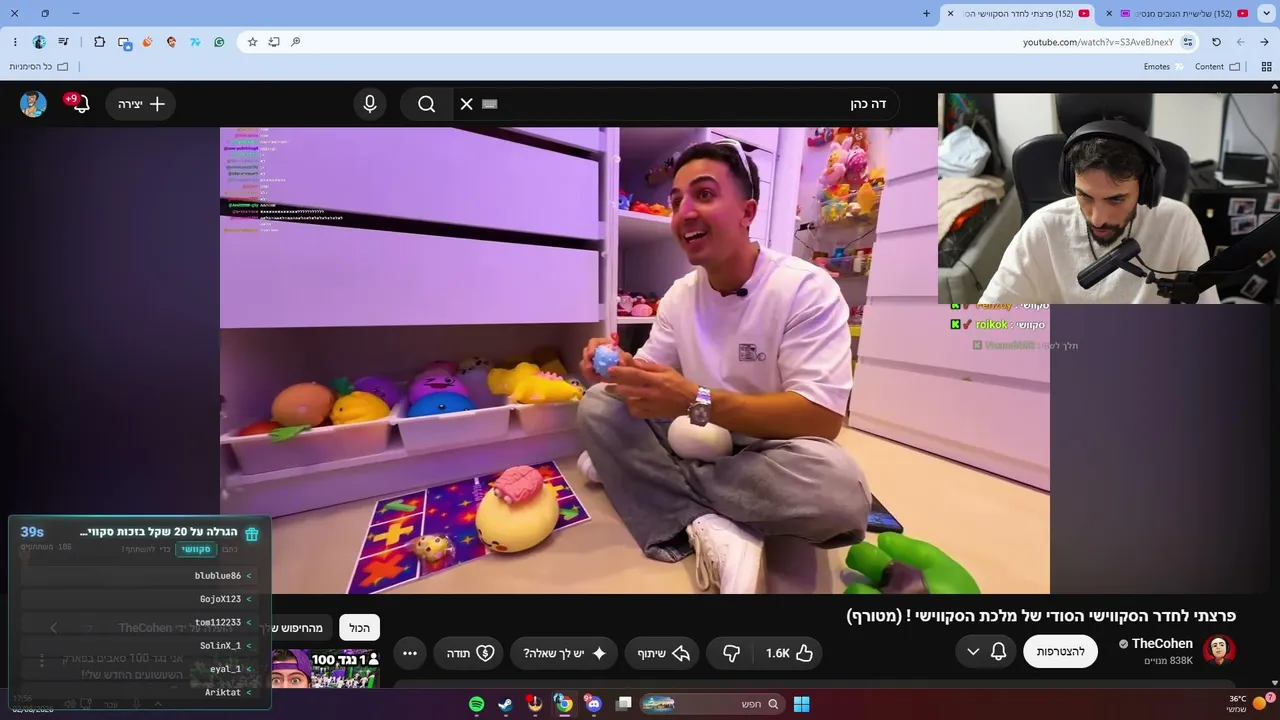1280x720 pixels.
Task: Like the video (1.6K)
Action: [x=789, y=653]
